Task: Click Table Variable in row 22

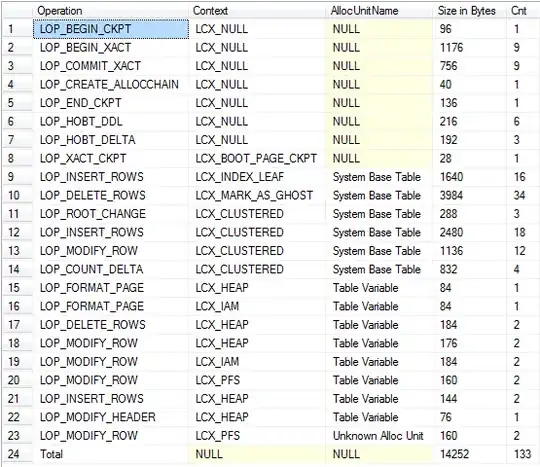Action: pyautogui.click(x=379, y=417)
